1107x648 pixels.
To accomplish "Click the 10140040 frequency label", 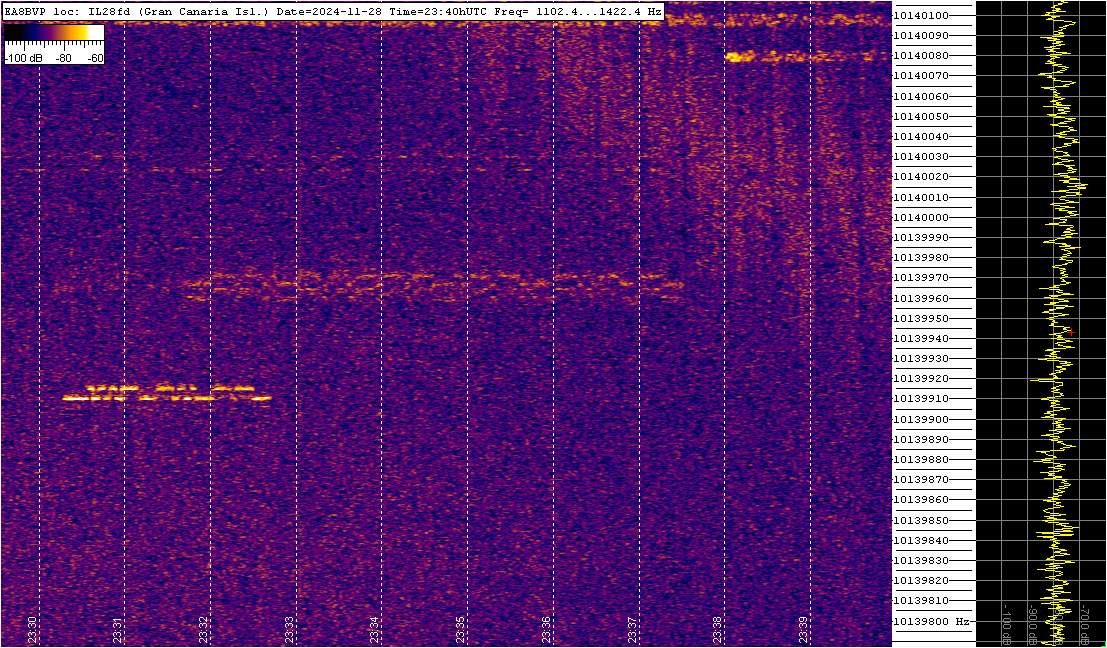I will (920, 137).
